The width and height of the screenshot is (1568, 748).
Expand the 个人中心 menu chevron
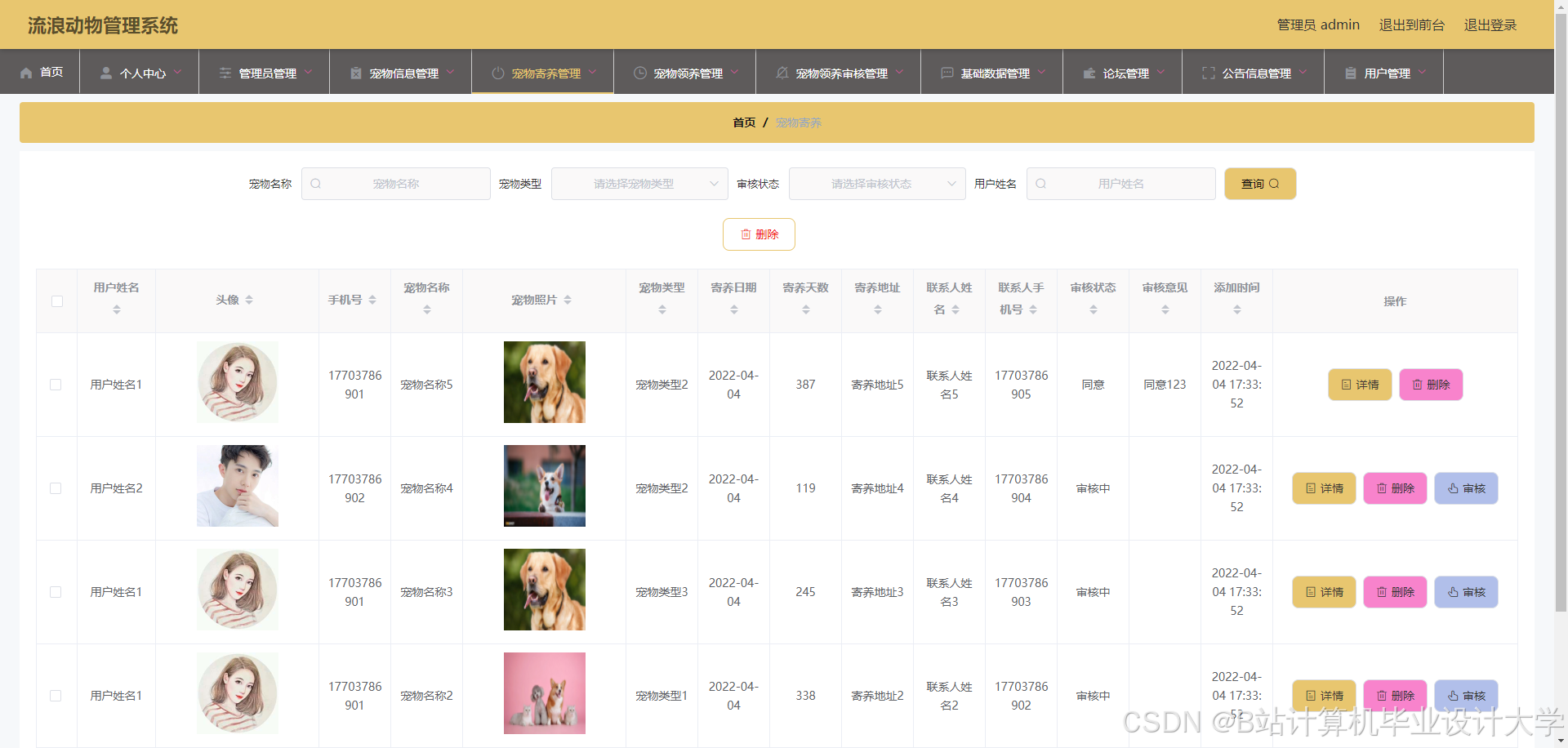click(x=178, y=72)
